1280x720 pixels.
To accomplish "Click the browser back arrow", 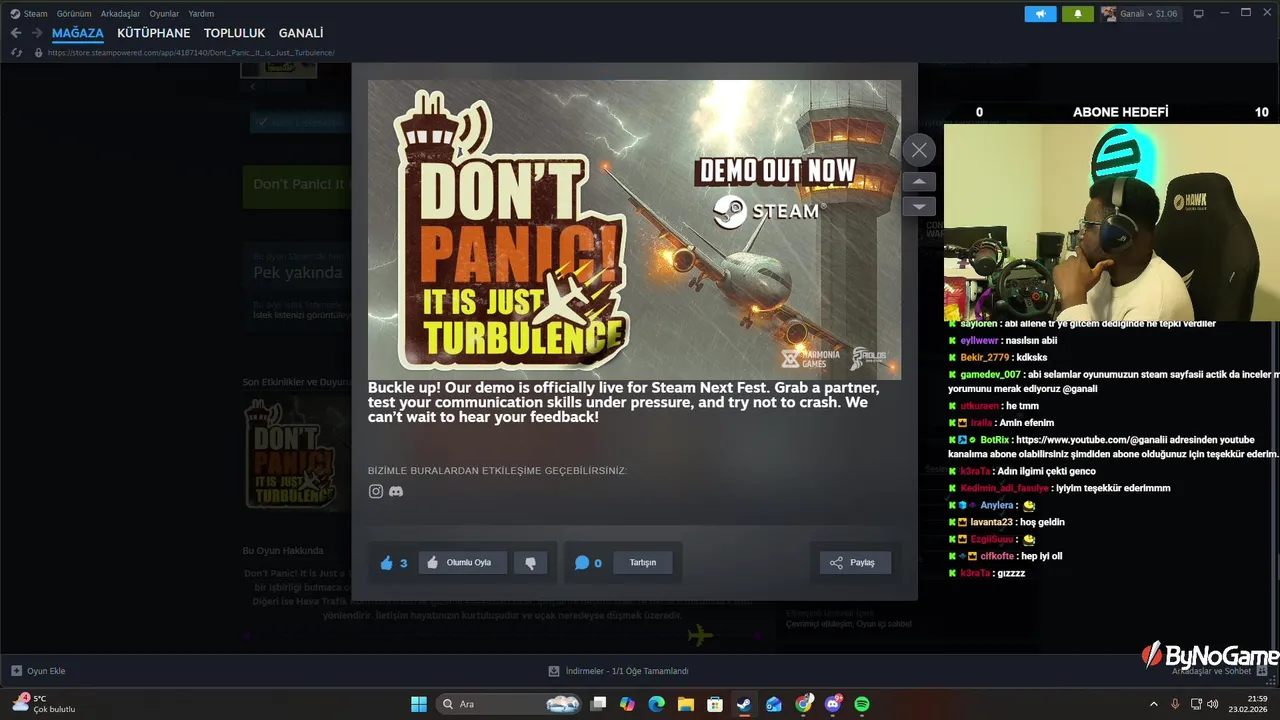I will pyautogui.click(x=15, y=33).
